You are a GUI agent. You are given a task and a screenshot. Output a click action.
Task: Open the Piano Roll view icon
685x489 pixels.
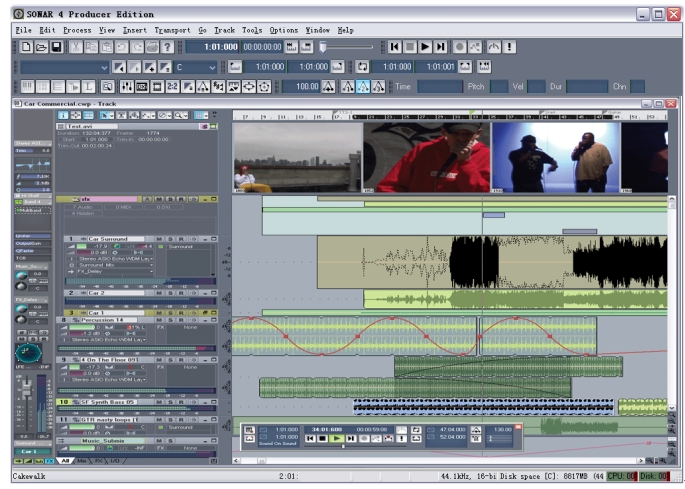click(27, 87)
